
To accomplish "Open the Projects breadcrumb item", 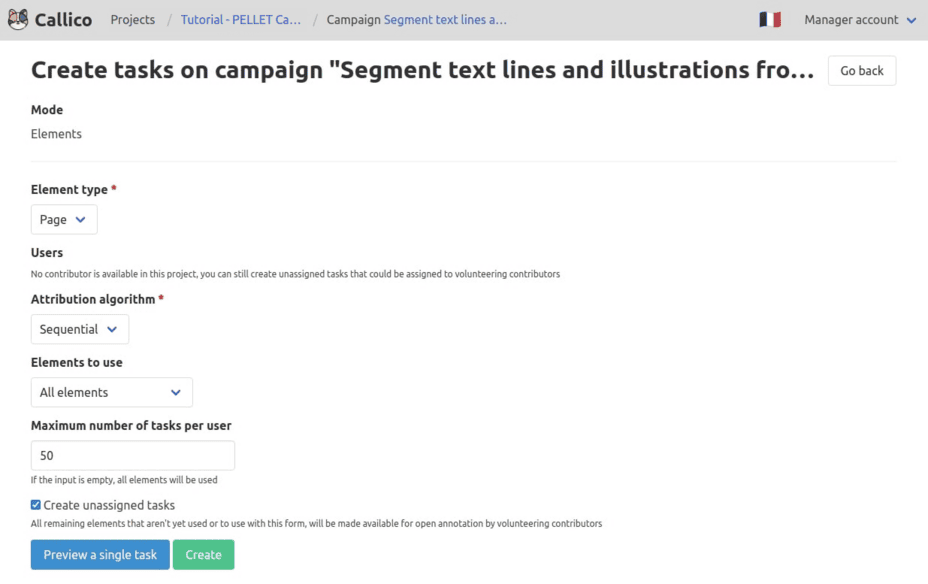I will click(x=133, y=20).
